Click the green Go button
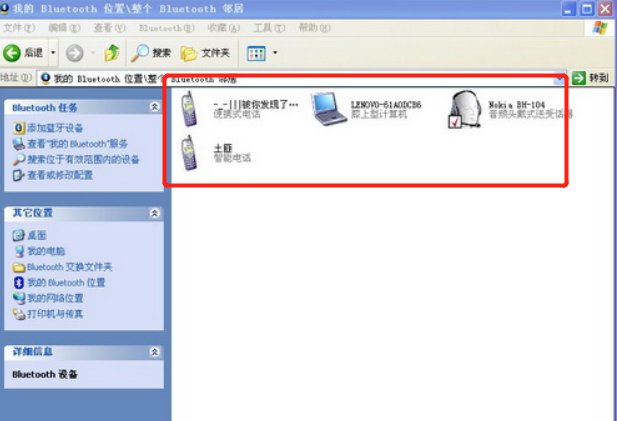This screenshot has height=421, width=617. pyautogui.click(x=590, y=78)
